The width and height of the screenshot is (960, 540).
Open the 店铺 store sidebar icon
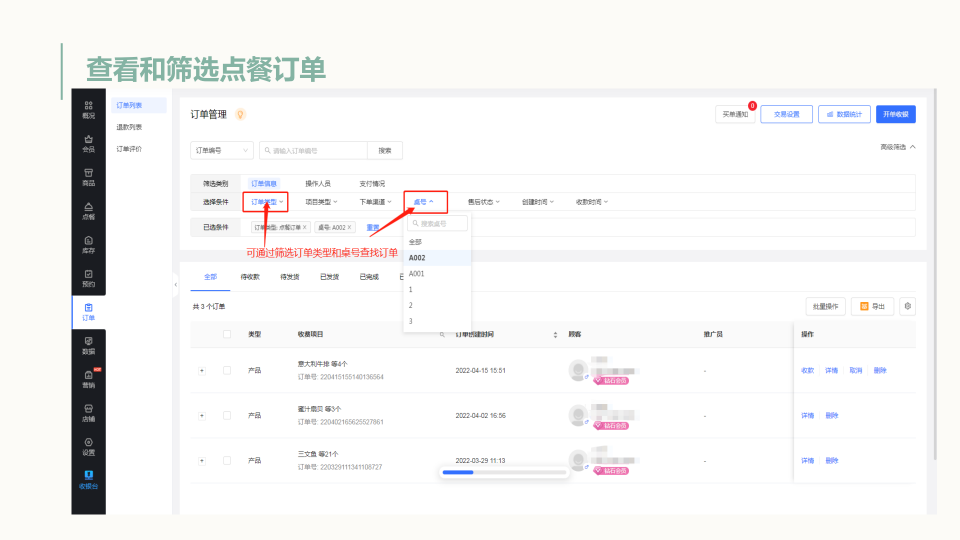[x=88, y=413]
